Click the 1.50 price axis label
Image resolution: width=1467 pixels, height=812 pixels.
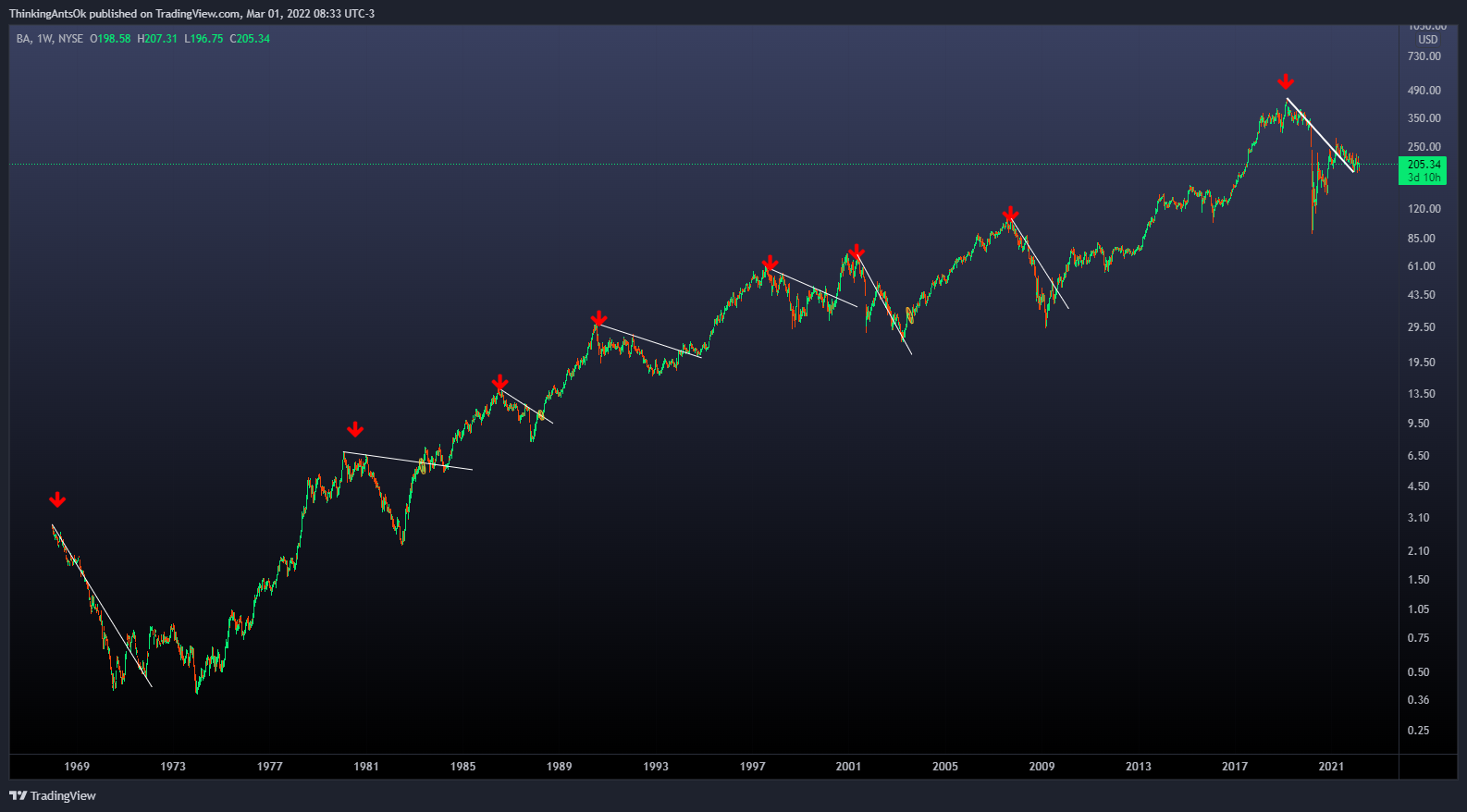pos(1419,580)
